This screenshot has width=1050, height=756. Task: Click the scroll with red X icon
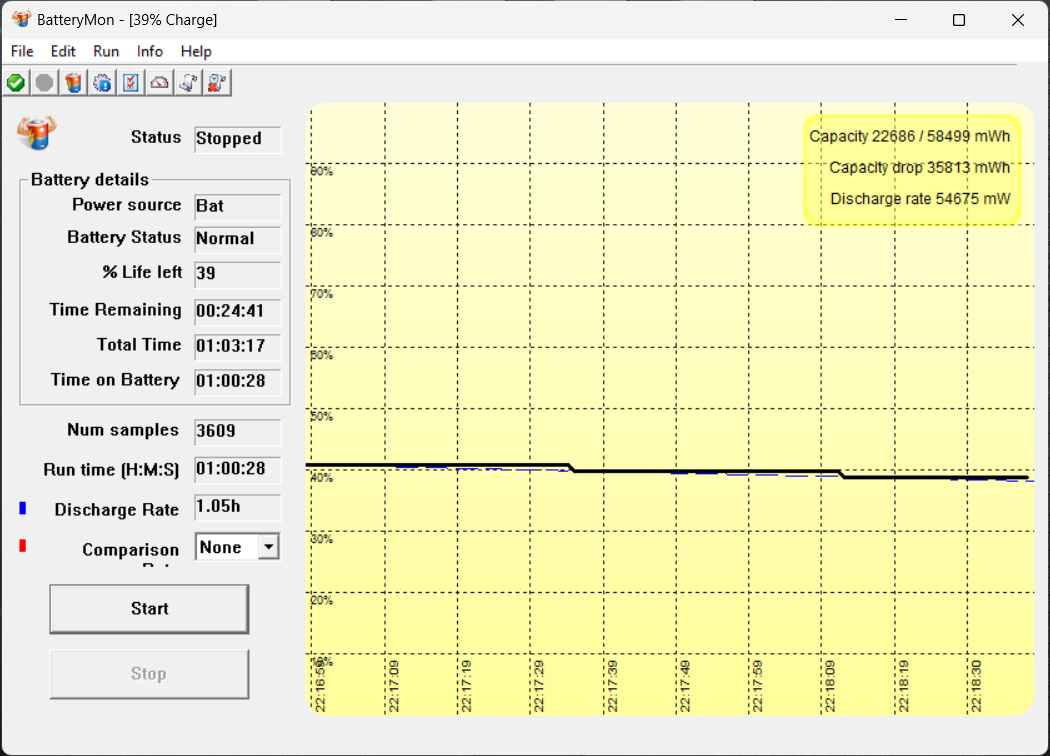218,83
